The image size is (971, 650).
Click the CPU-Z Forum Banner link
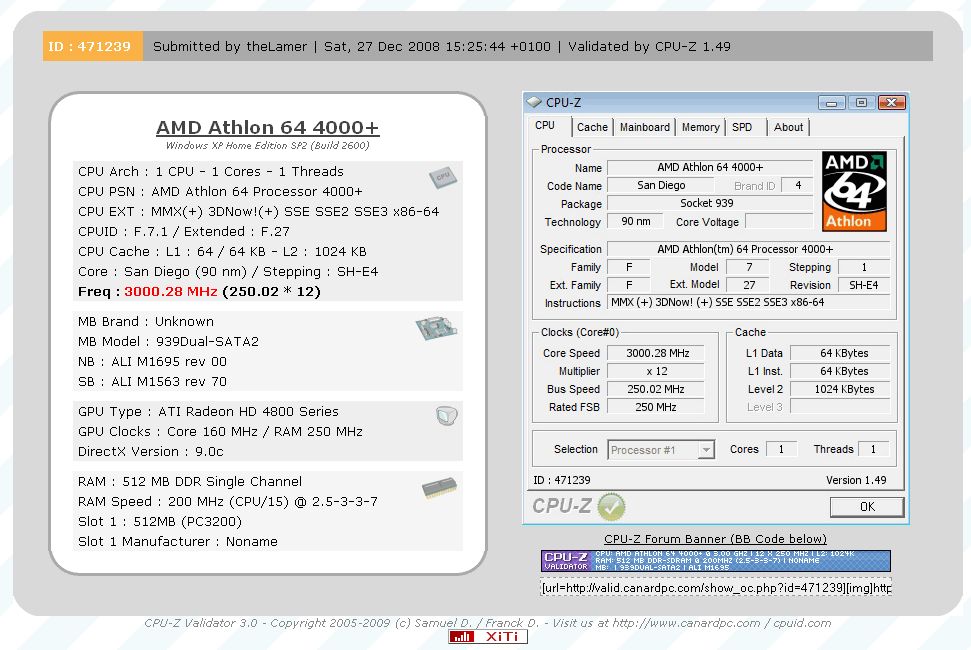(715, 539)
